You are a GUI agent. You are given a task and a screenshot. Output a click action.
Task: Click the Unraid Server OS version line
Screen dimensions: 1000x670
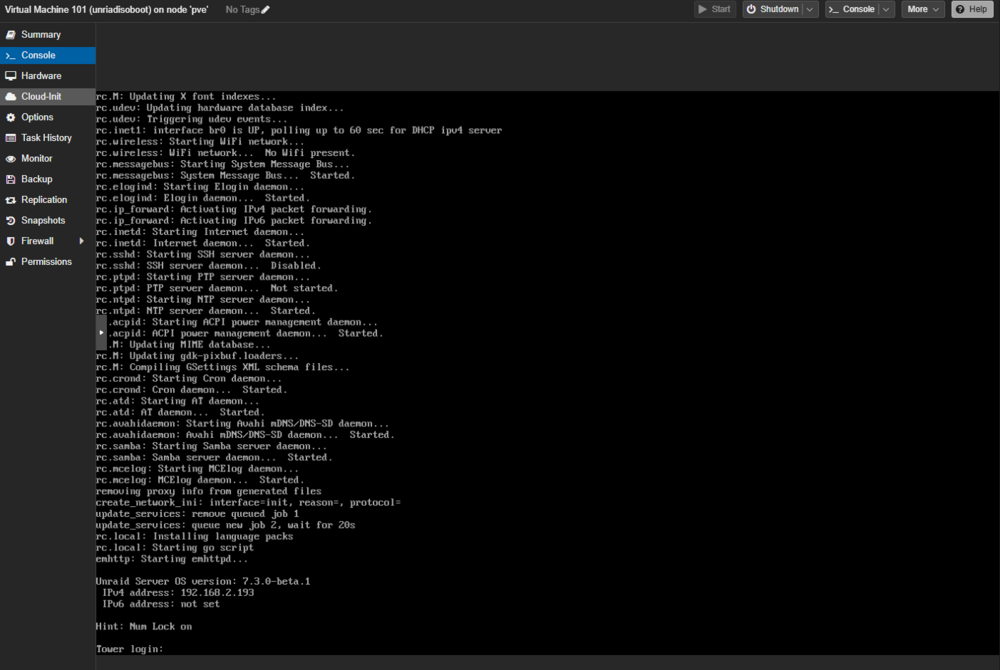click(x=203, y=581)
